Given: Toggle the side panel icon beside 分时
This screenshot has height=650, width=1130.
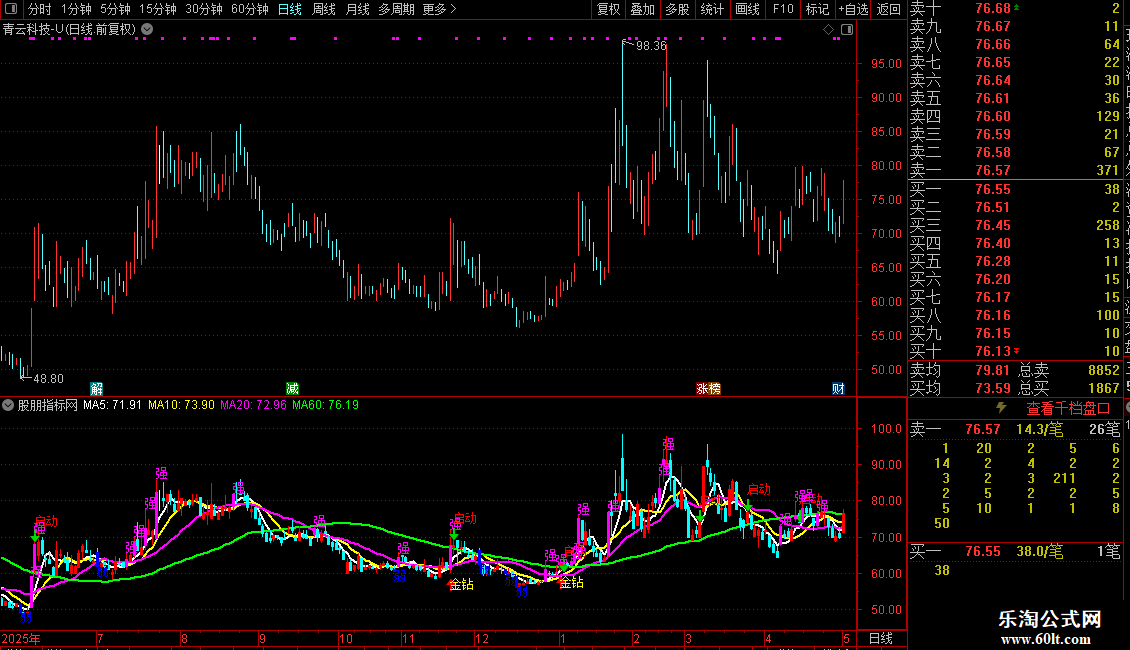Looking at the screenshot, I should [11, 9].
